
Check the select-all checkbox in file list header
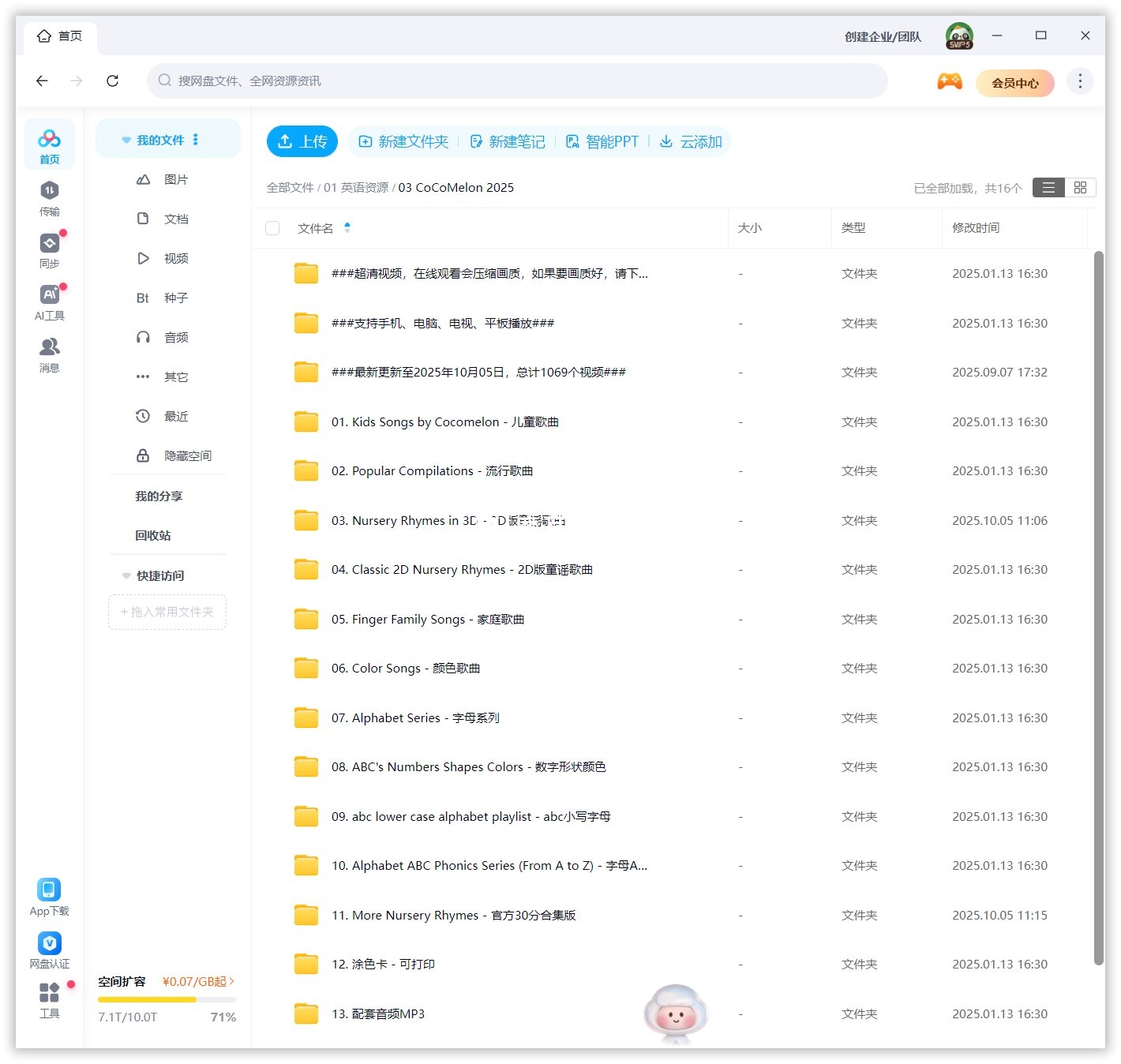pyautogui.click(x=272, y=228)
